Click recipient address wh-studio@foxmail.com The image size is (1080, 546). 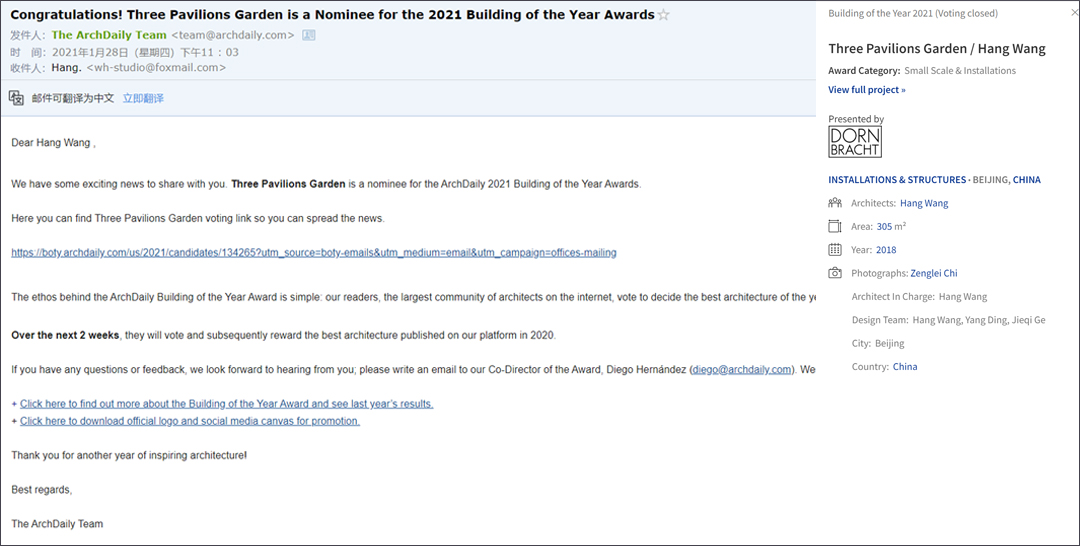(156, 67)
